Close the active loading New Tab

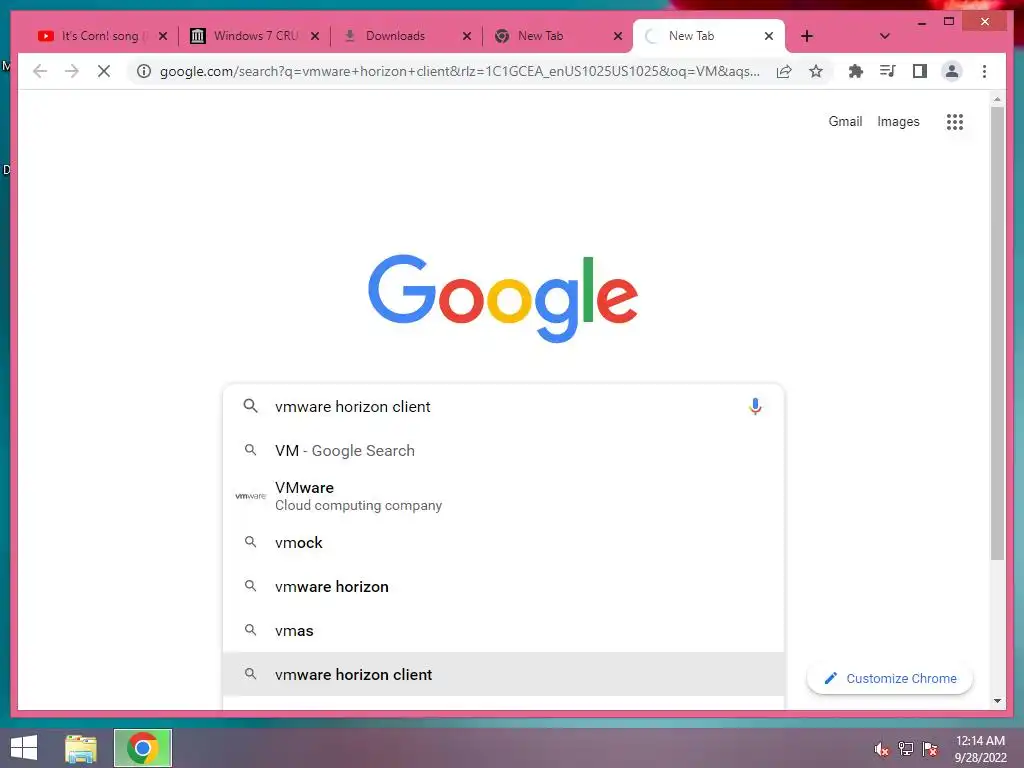click(769, 36)
